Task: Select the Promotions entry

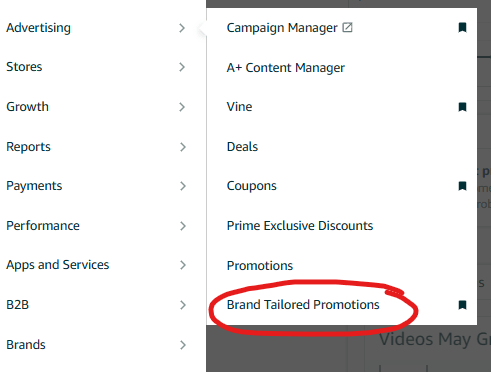Action: [x=260, y=266]
